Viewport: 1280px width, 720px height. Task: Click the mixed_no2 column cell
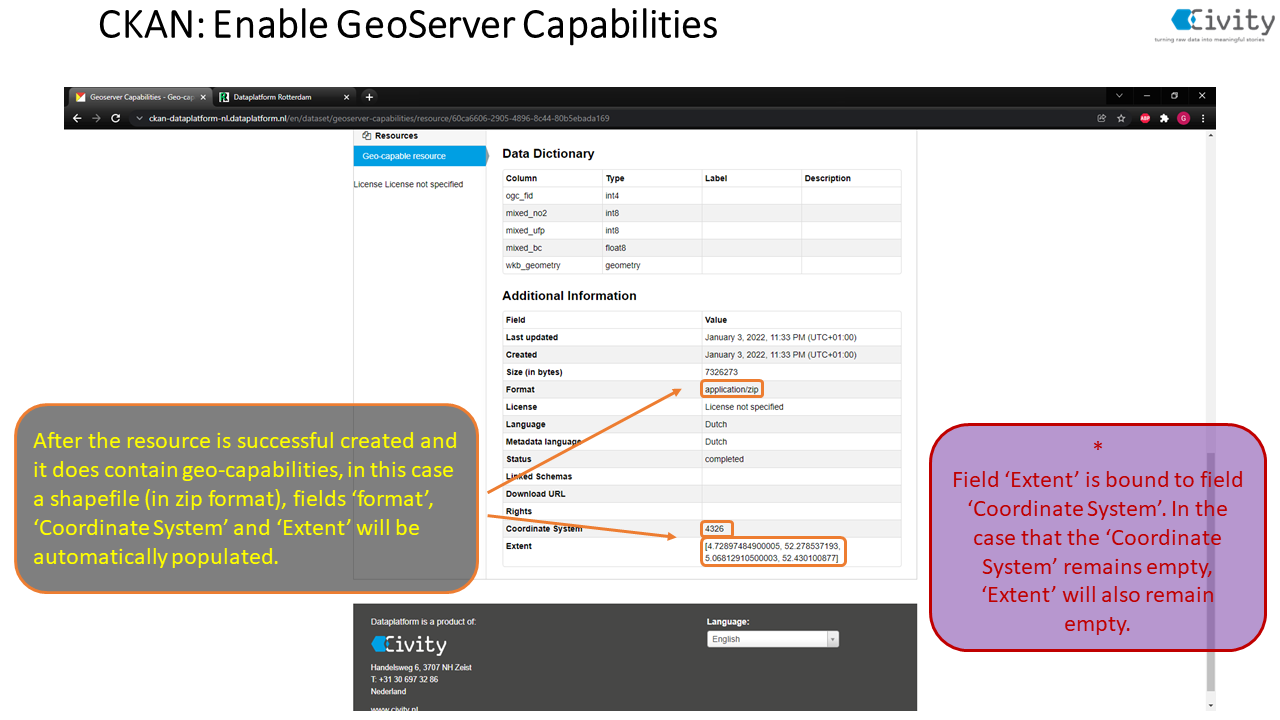point(552,213)
